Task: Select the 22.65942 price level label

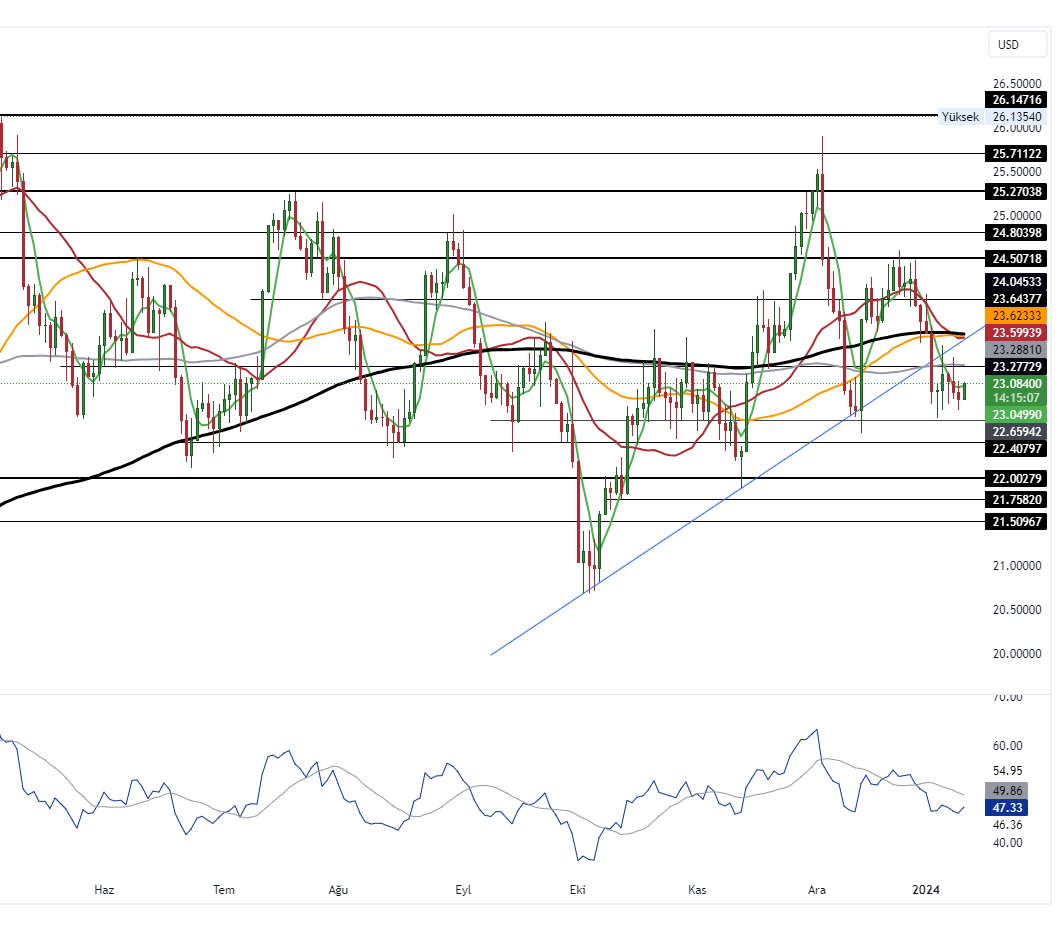Action: point(1016,431)
